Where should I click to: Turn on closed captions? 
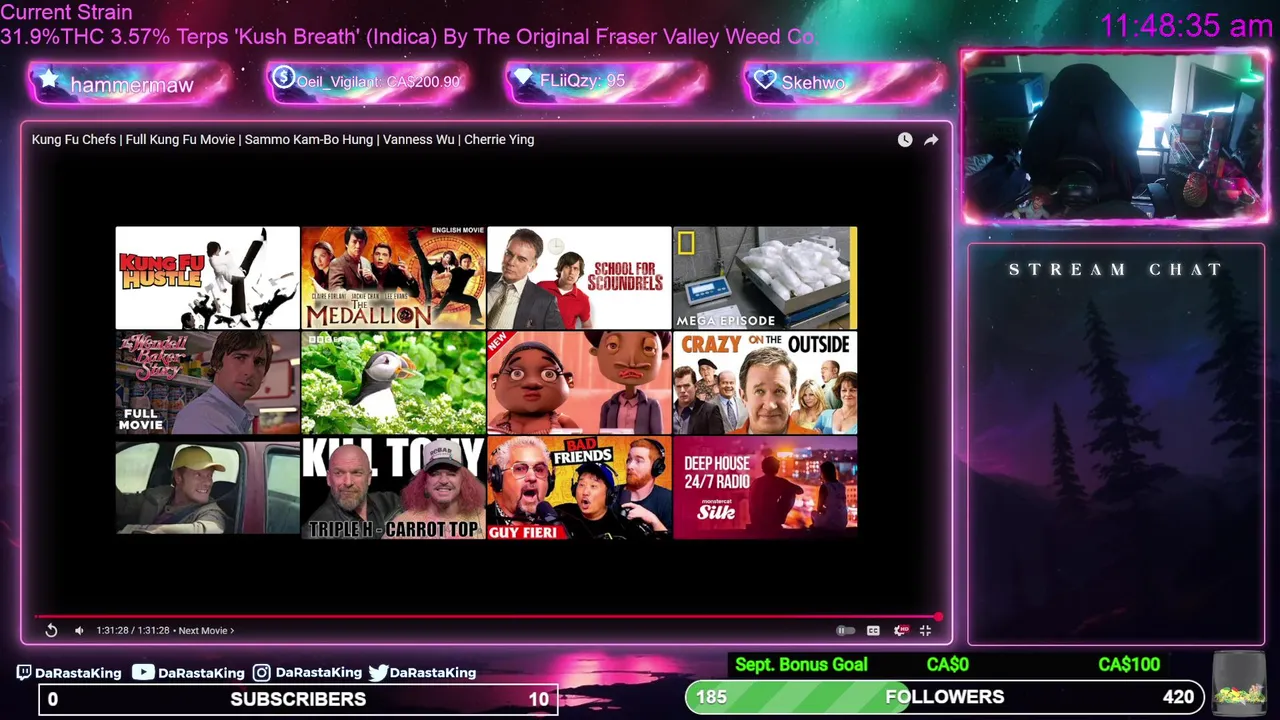click(873, 630)
